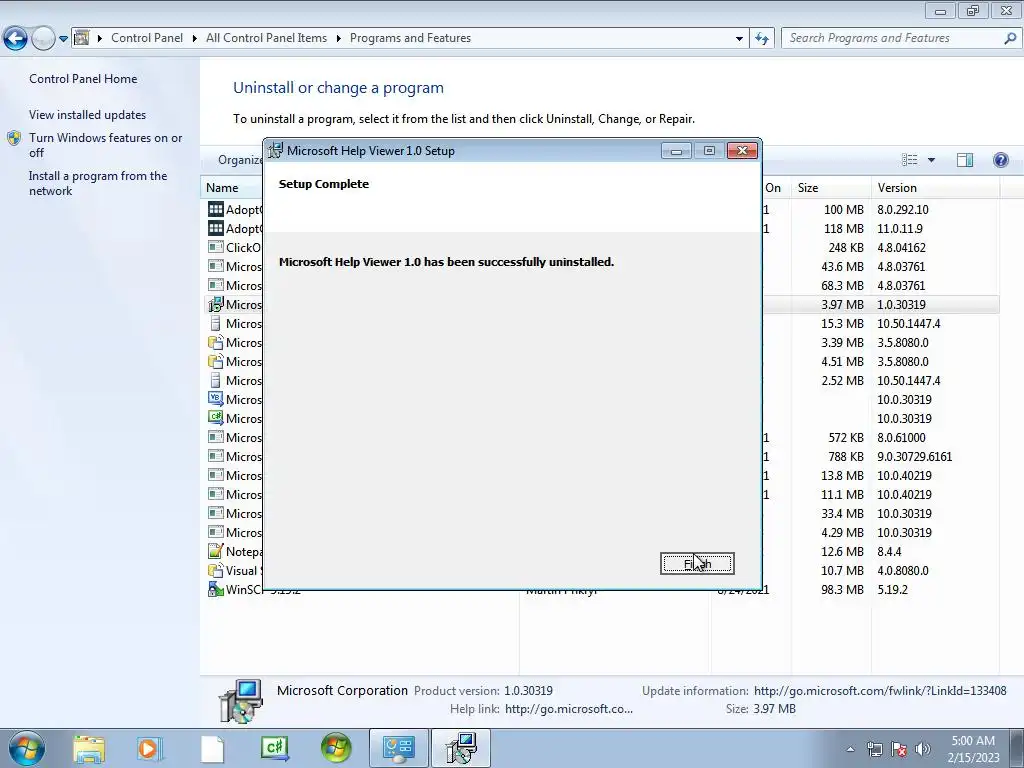Select the first Adopt row, version 8.0.292.10

600,210
